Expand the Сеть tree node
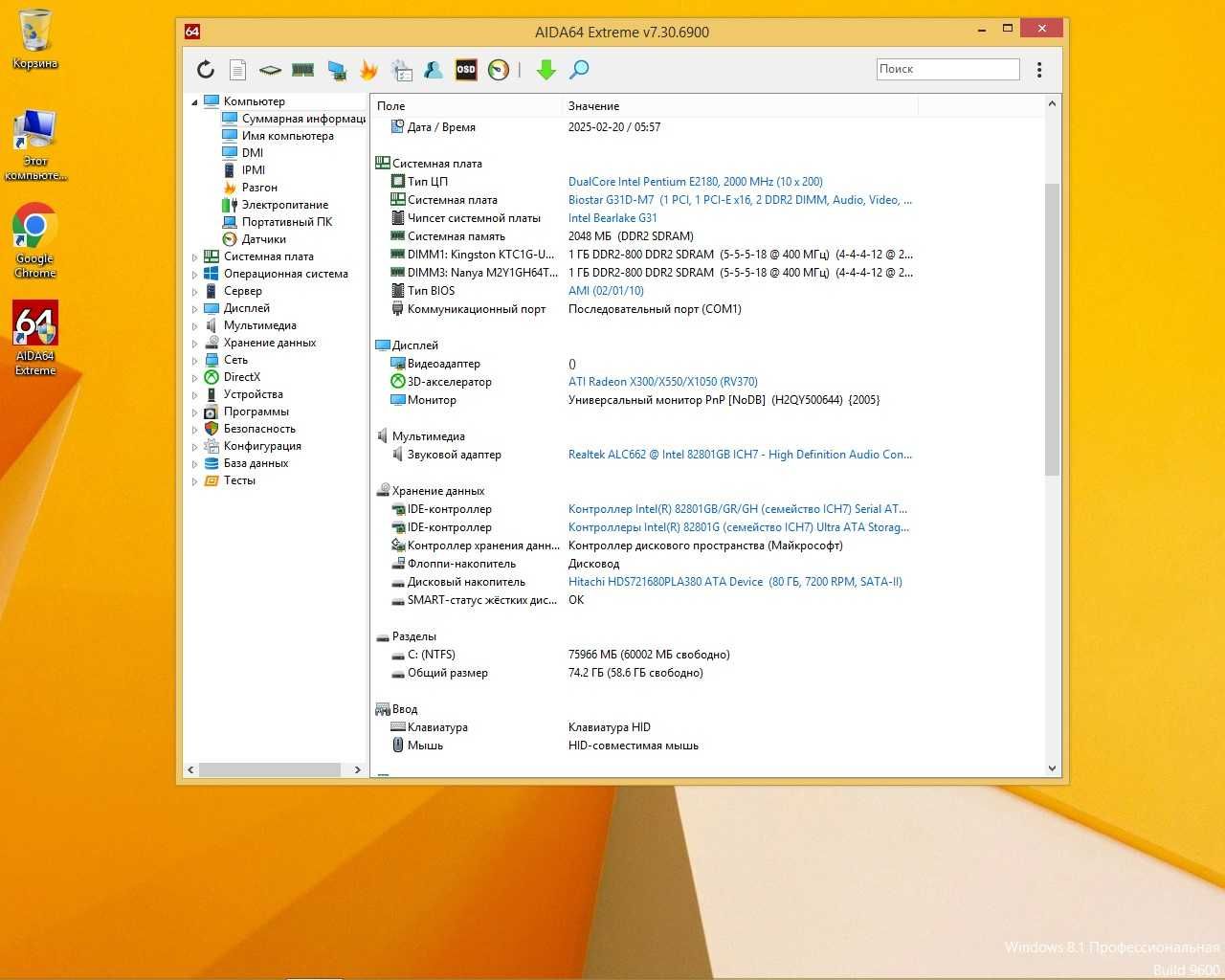1225x980 pixels. click(194, 360)
